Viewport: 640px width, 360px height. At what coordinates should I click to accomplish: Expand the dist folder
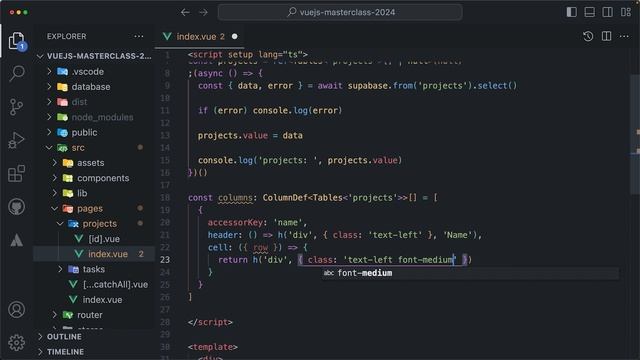94,102
